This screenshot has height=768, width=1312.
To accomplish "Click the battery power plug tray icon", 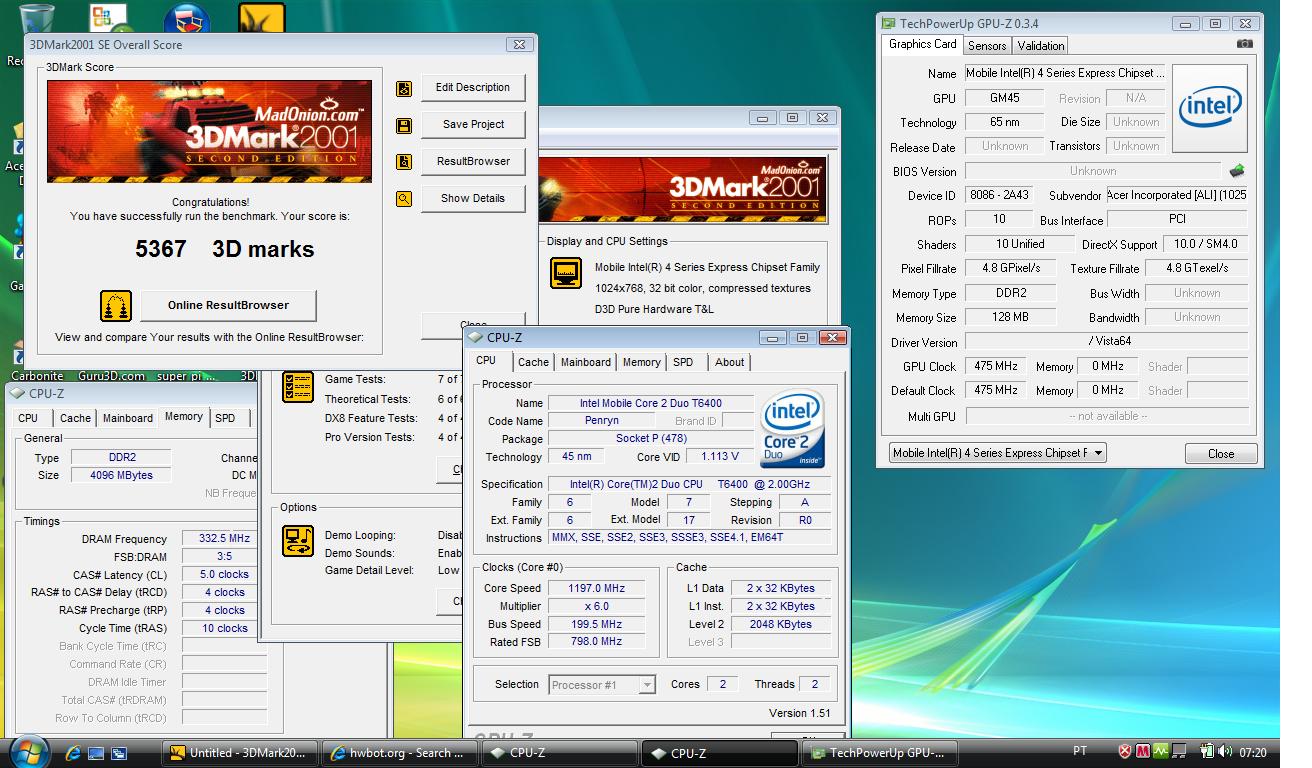I will (x=1207, y=752).
